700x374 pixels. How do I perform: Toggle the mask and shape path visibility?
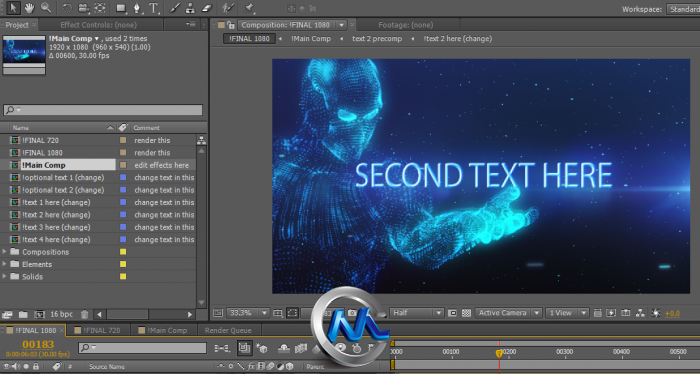pyautogui.click(x=292, y=313)
